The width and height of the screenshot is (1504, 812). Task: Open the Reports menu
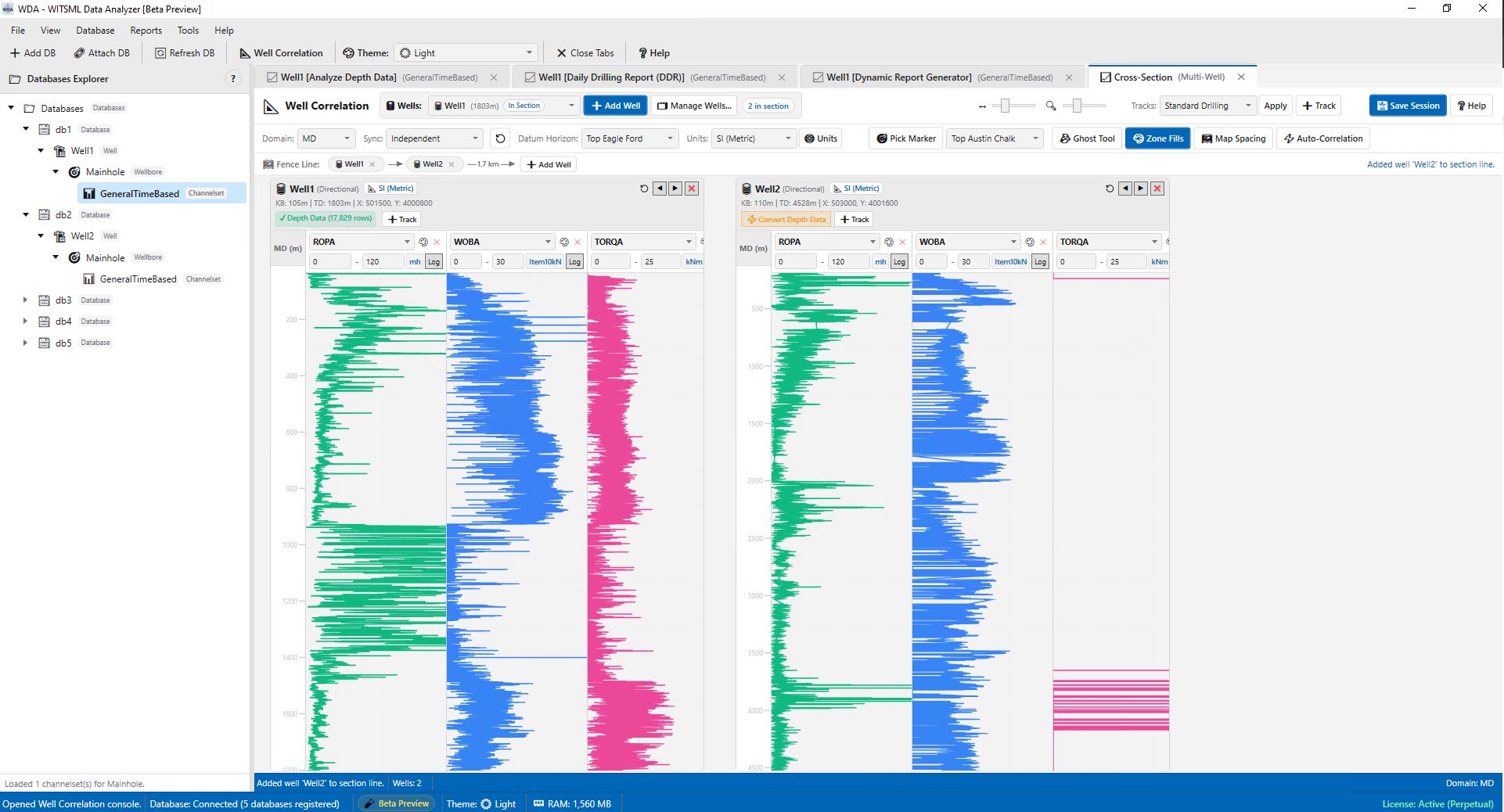pos(146,31)
